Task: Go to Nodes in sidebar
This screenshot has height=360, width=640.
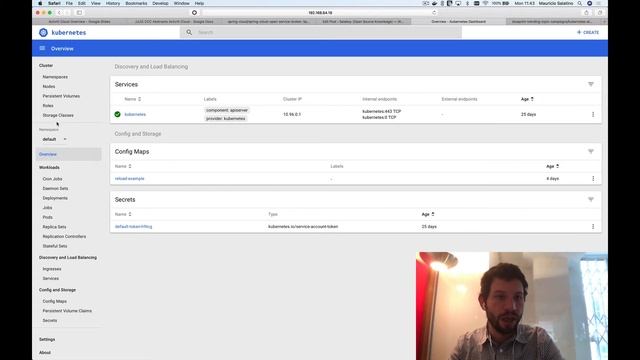Action: [49, 87]
